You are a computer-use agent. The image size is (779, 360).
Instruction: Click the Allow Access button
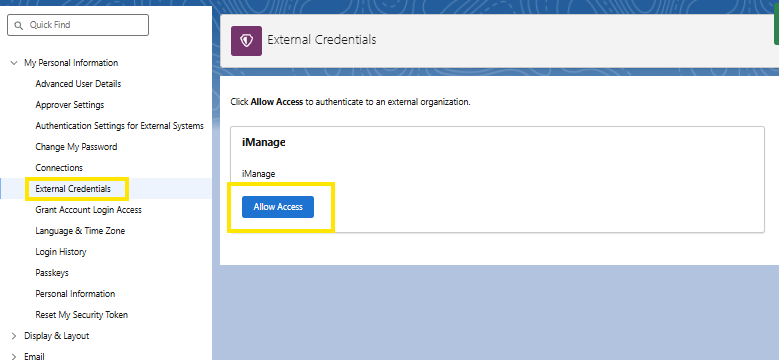pos(278,207)
